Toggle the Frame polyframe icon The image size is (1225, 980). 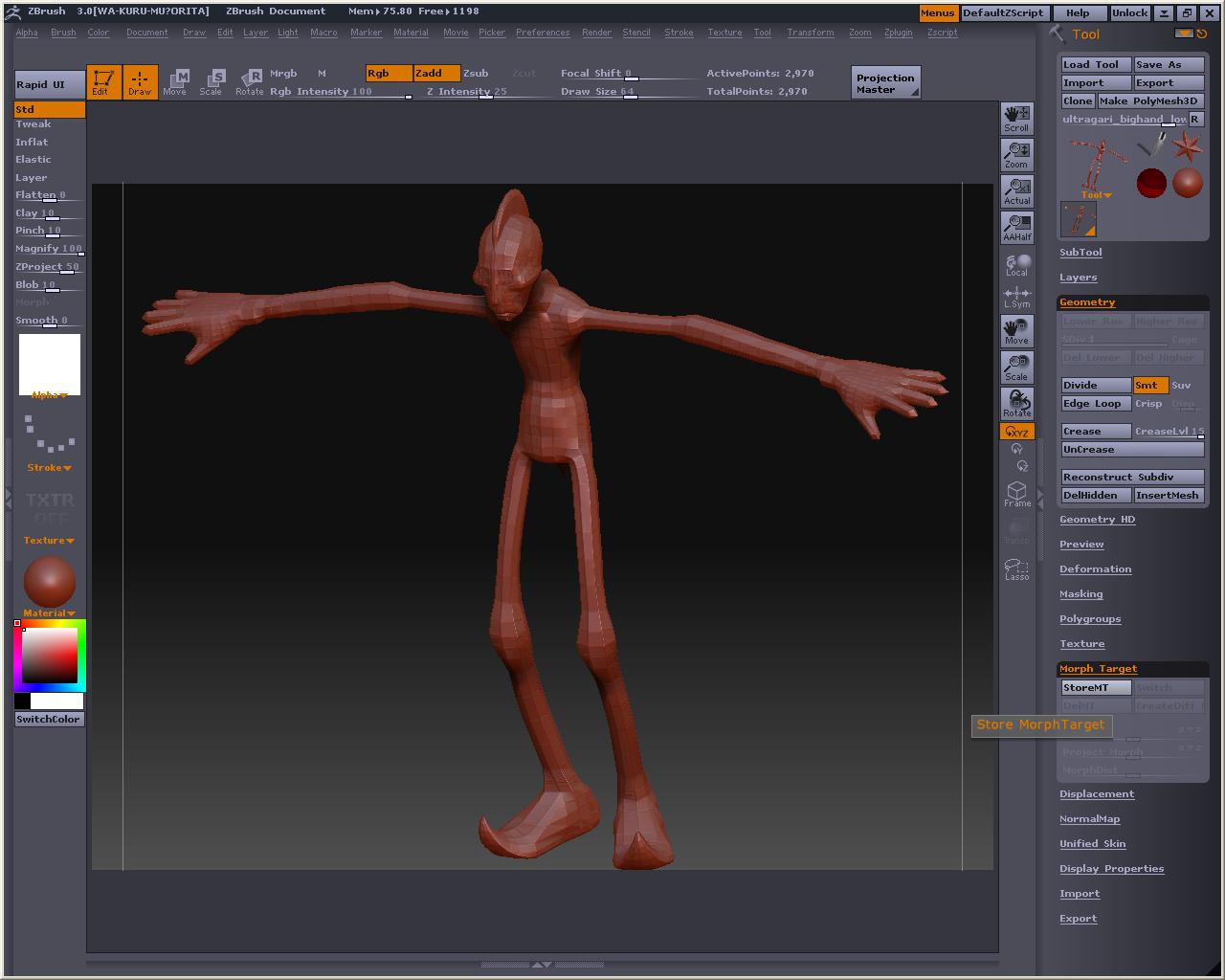pos(1016,494)
